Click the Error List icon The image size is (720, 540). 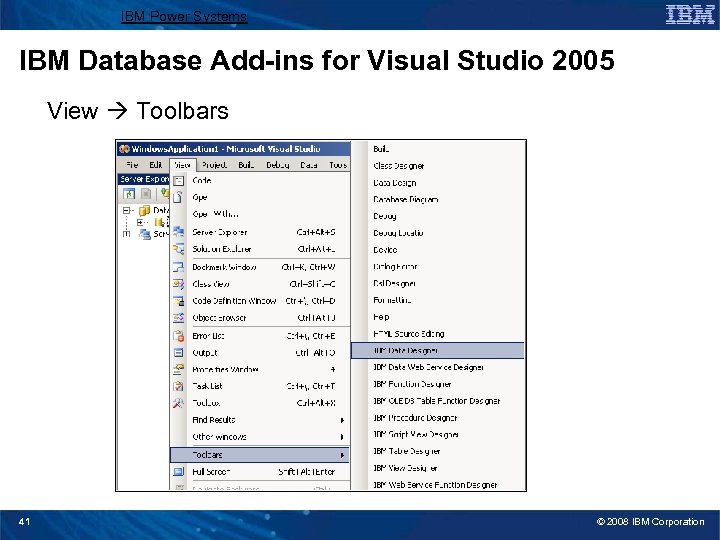pos(179,336)
